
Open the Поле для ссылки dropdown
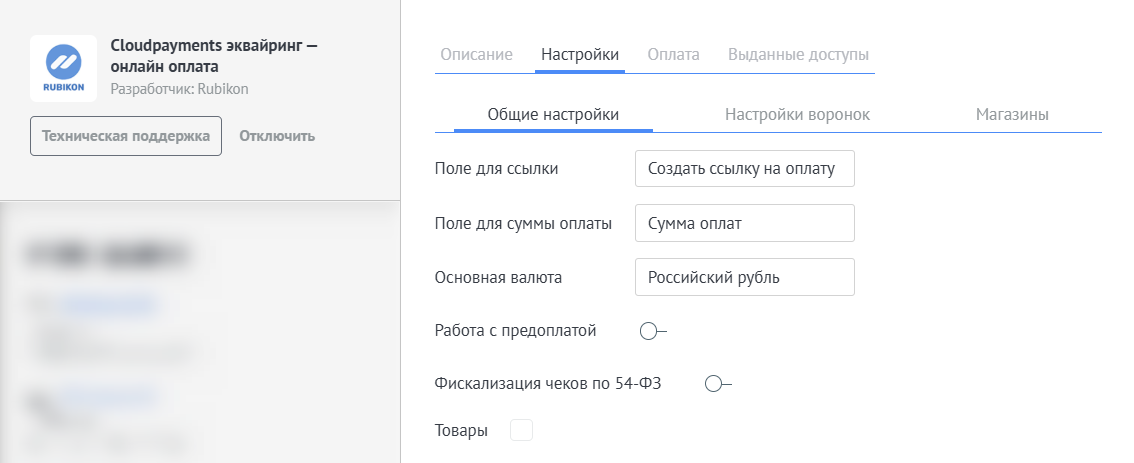click(745, 169)
